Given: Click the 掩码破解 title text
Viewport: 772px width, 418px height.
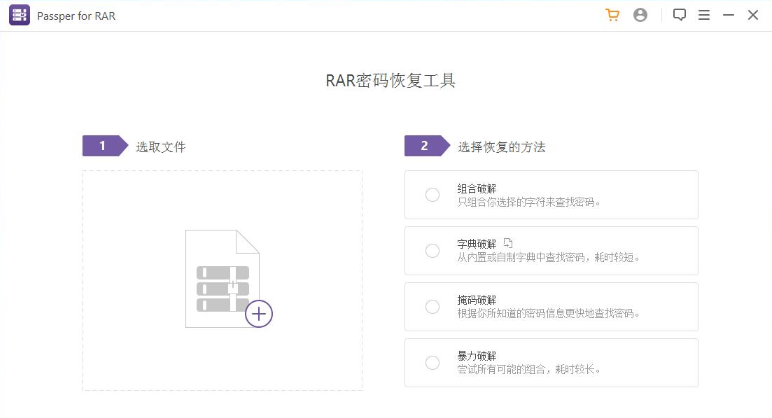Looking at the screenshot, I should (x=477, y=300).
